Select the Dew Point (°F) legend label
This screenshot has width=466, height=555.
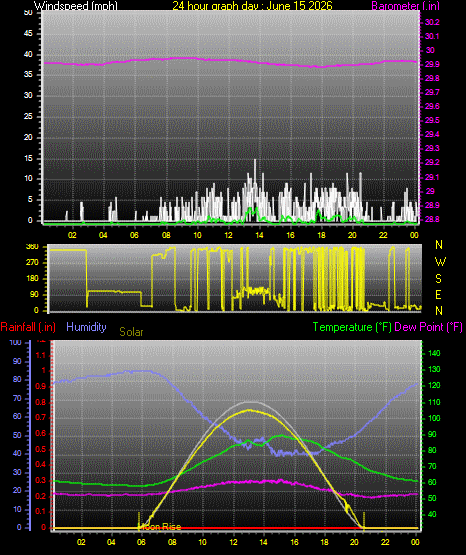pos(428,327)
